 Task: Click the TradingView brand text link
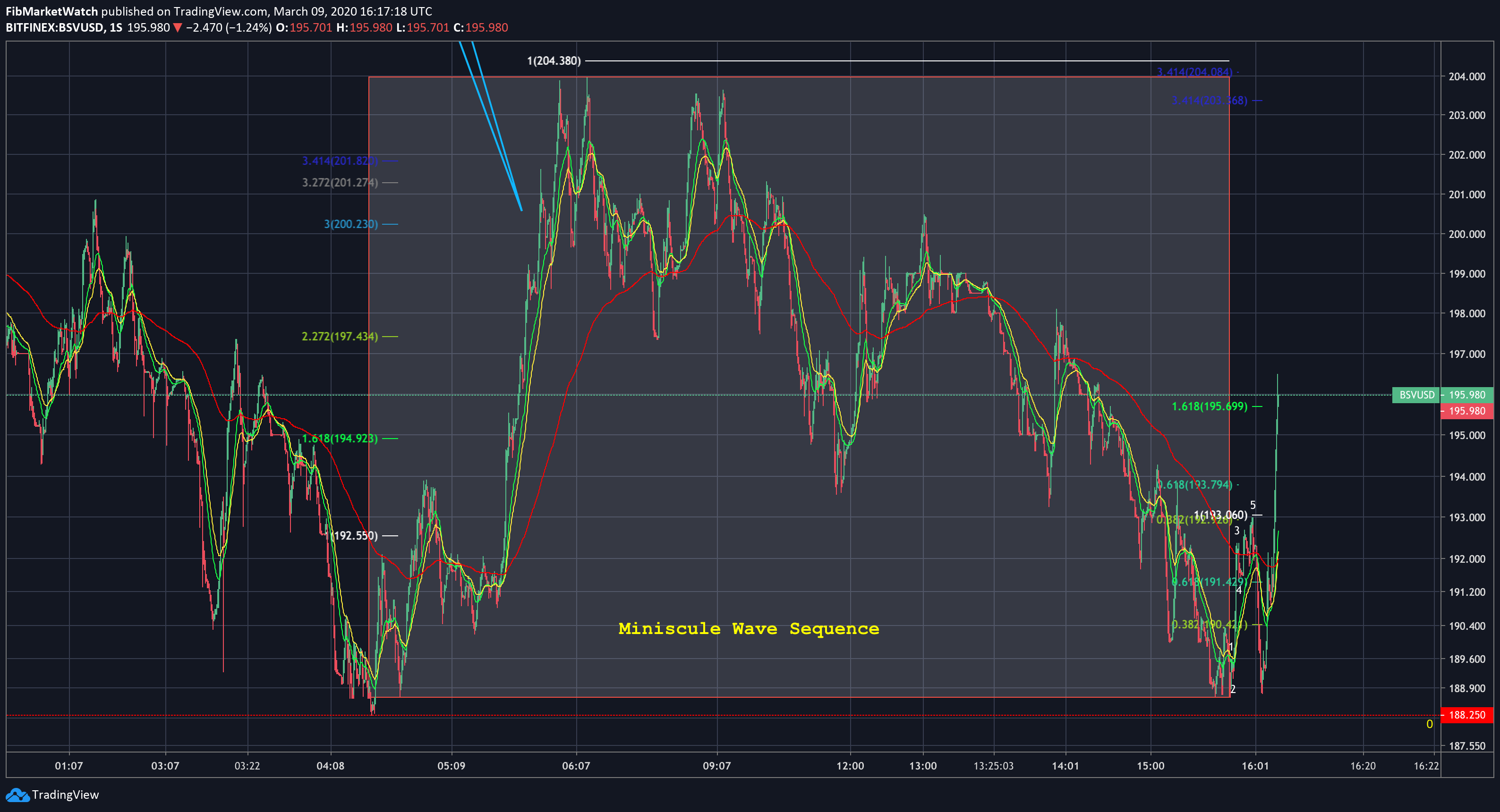tap(65, 795)
